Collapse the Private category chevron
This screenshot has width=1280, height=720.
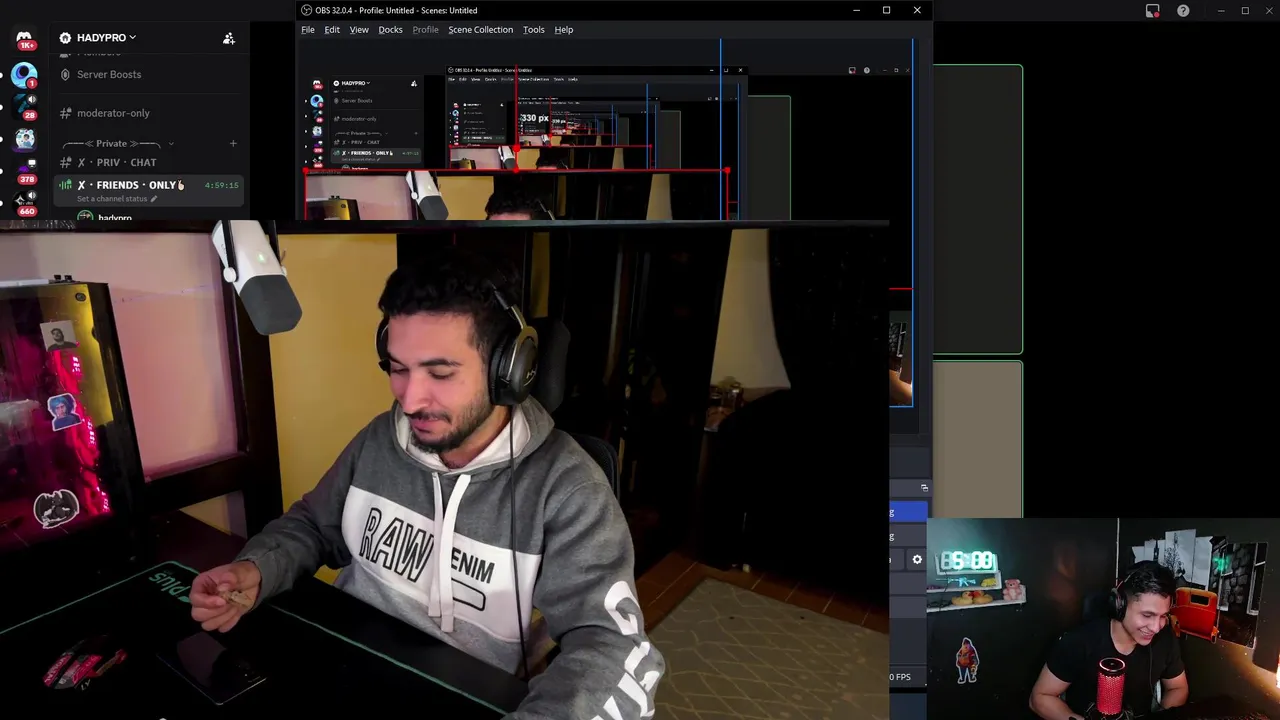(171, 144)
